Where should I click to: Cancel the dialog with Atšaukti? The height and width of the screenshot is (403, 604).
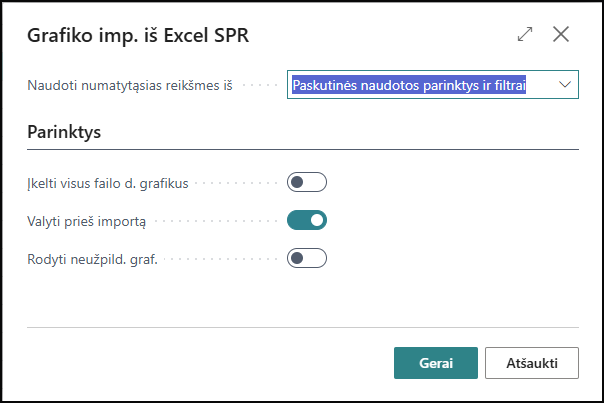532,363
